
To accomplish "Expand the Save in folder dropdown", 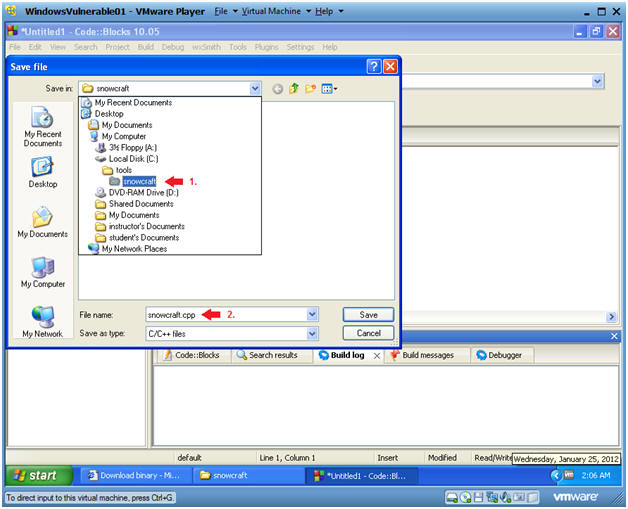I will point(255,89).
